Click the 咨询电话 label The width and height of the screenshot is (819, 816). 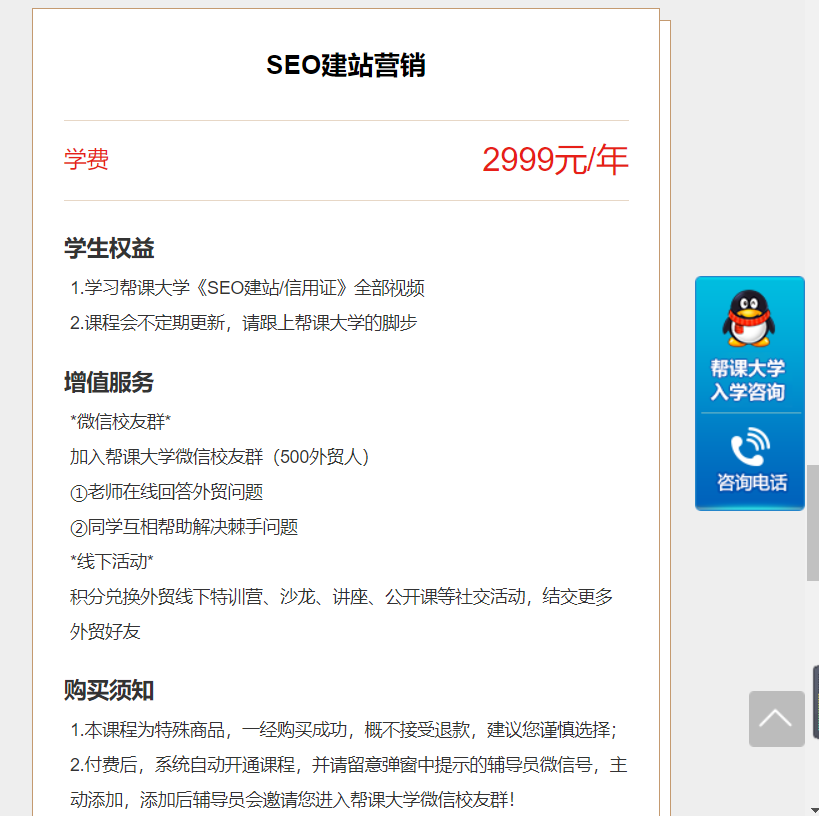752,482
